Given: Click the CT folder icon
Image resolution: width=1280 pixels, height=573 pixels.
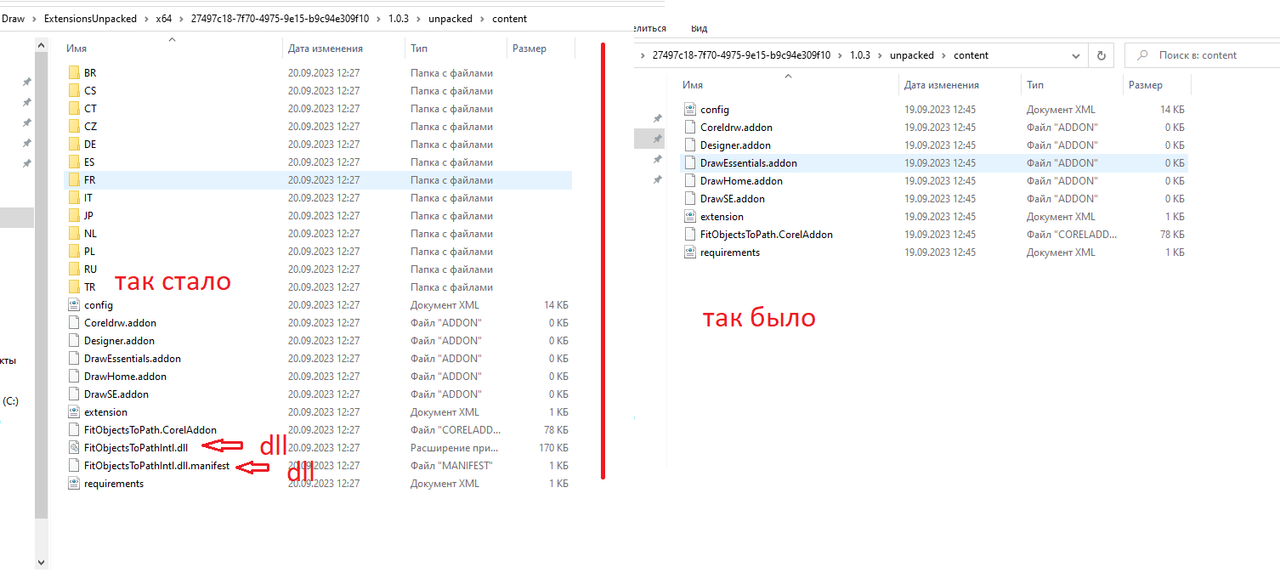Looking at the screenshot, I should 74,109.
